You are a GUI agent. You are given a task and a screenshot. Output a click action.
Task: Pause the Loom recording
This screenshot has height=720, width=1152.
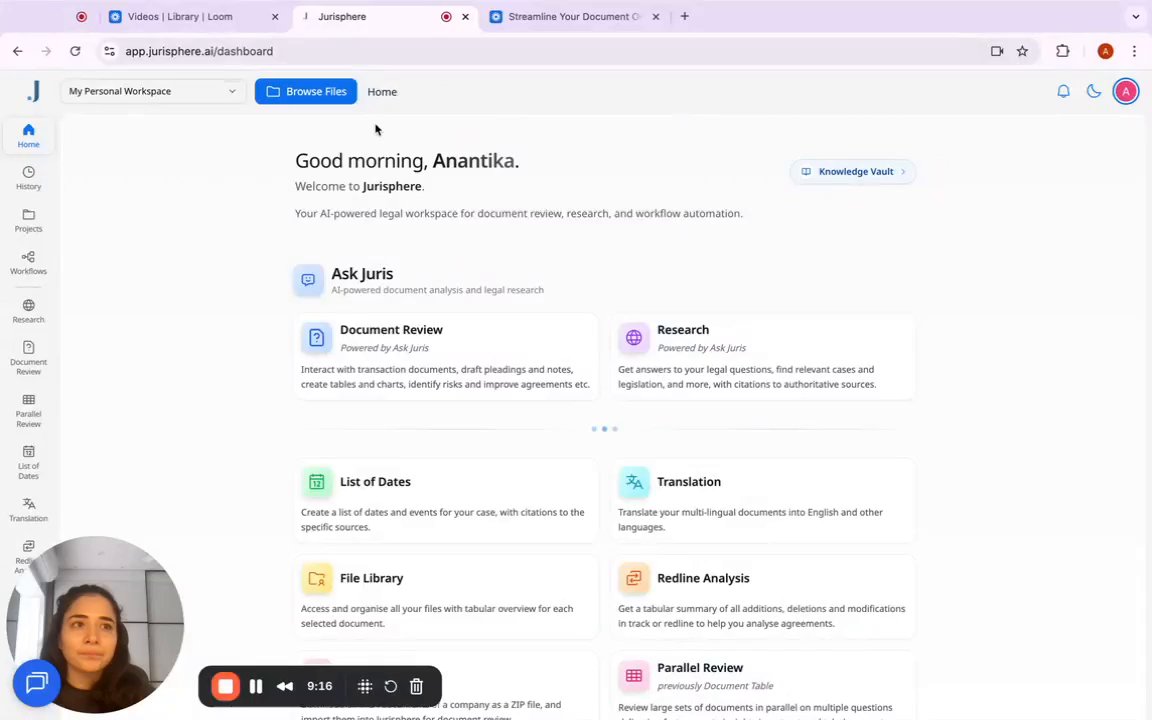pyautogui.click(x=256, y=686)
